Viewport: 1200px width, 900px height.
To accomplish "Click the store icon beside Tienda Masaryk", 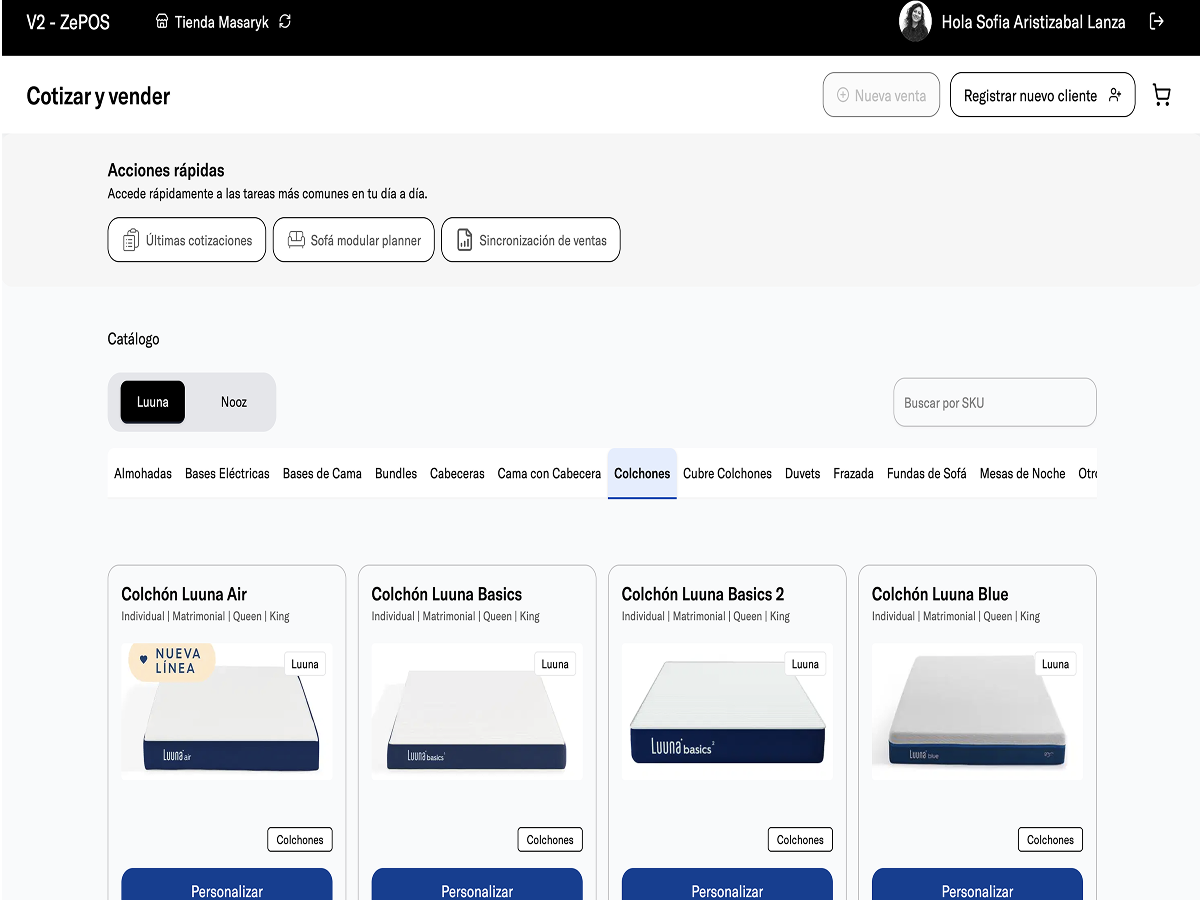I will (162, 21).
